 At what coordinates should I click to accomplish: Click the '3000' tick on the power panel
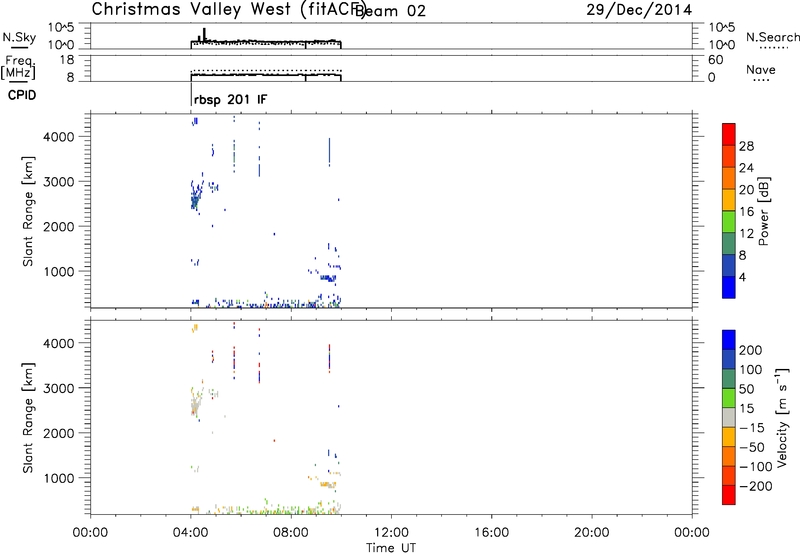coord(60,182)
